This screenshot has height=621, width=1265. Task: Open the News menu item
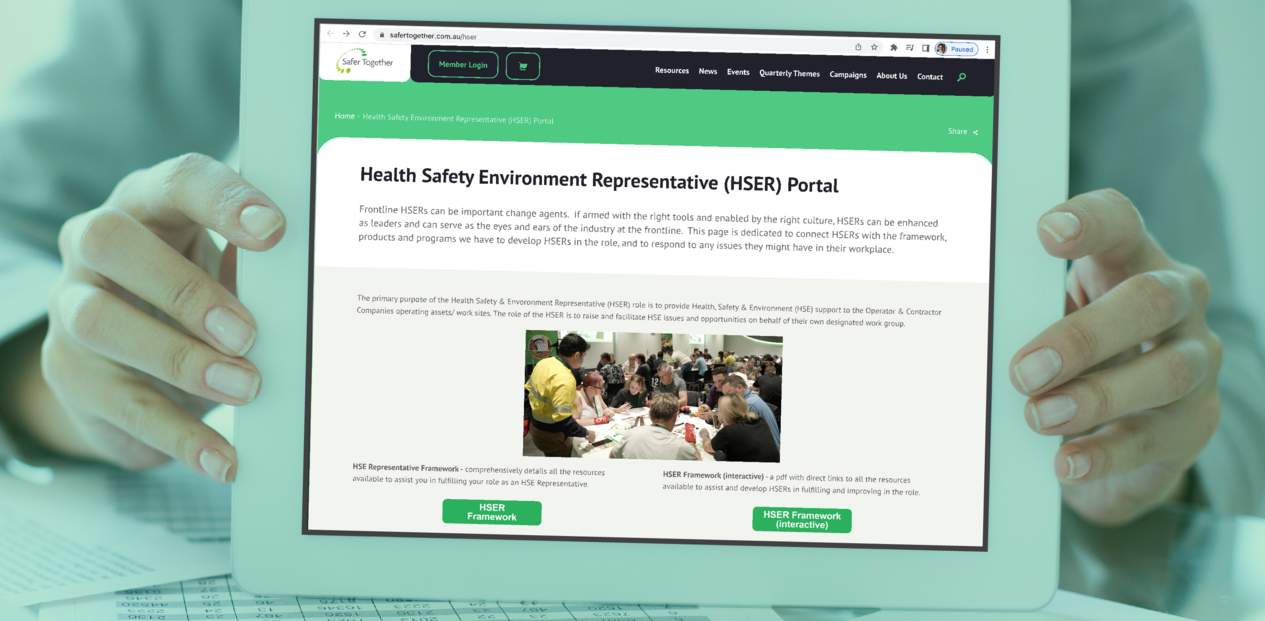[708, 72]
